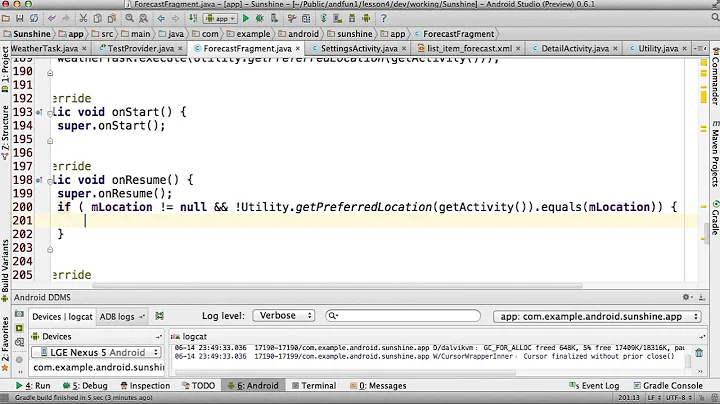Navigate Back with the blue arrow
The height and width of the screenshot is (404, 720).
pos(161,18)
